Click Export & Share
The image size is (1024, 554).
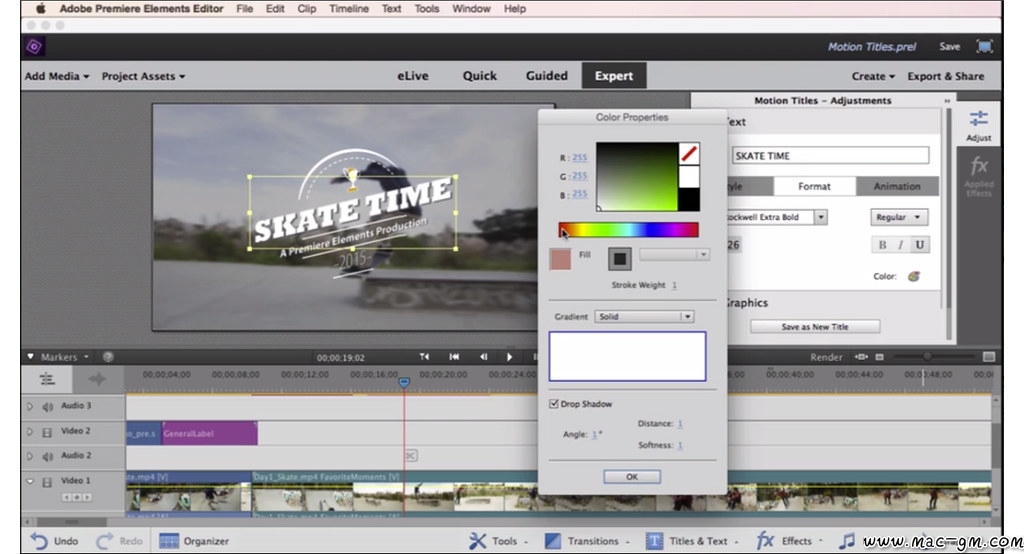(946, 76)
